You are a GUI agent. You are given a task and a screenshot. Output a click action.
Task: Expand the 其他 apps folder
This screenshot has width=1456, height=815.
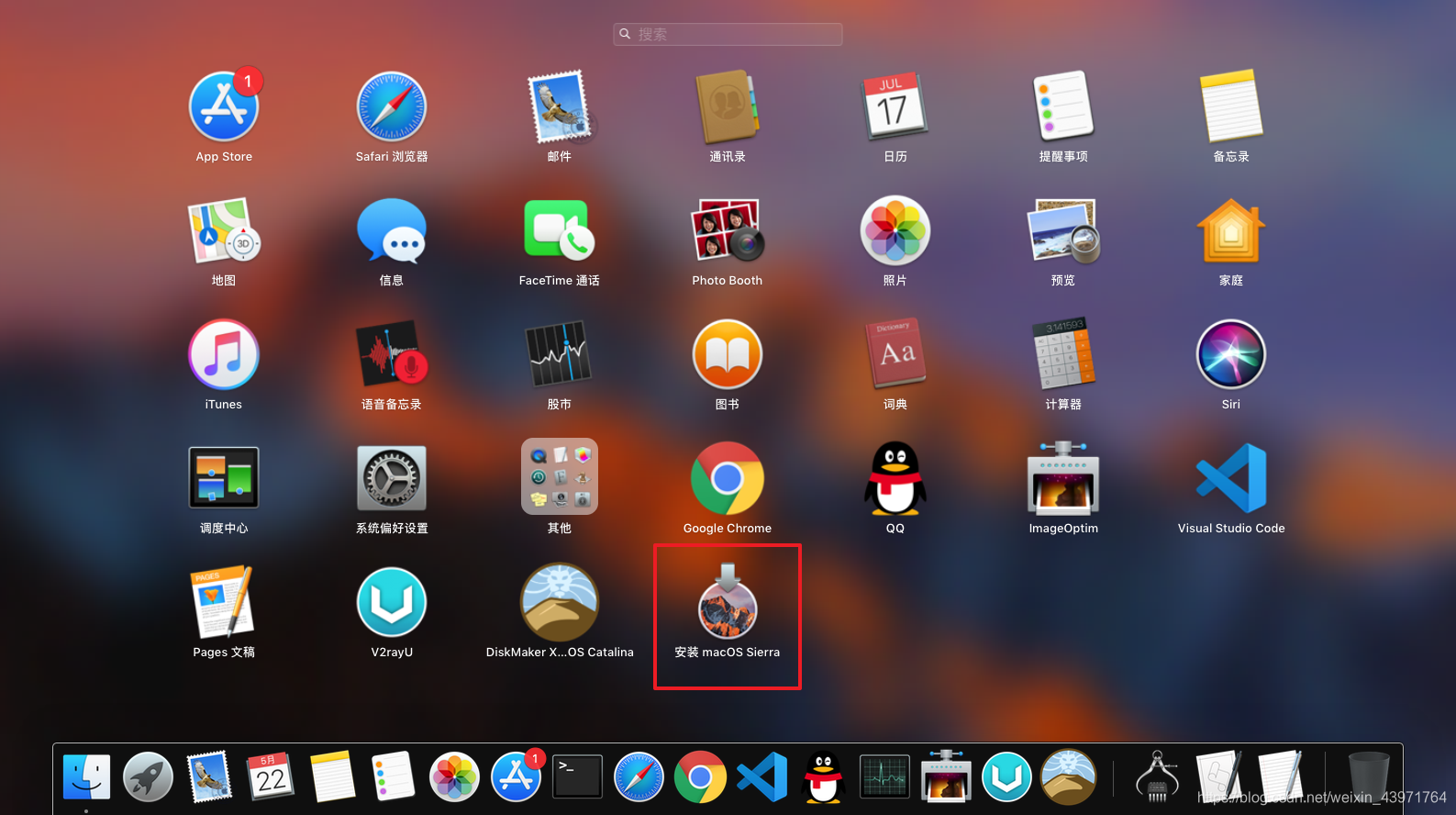pyautogui.click(x=560, y=476)
